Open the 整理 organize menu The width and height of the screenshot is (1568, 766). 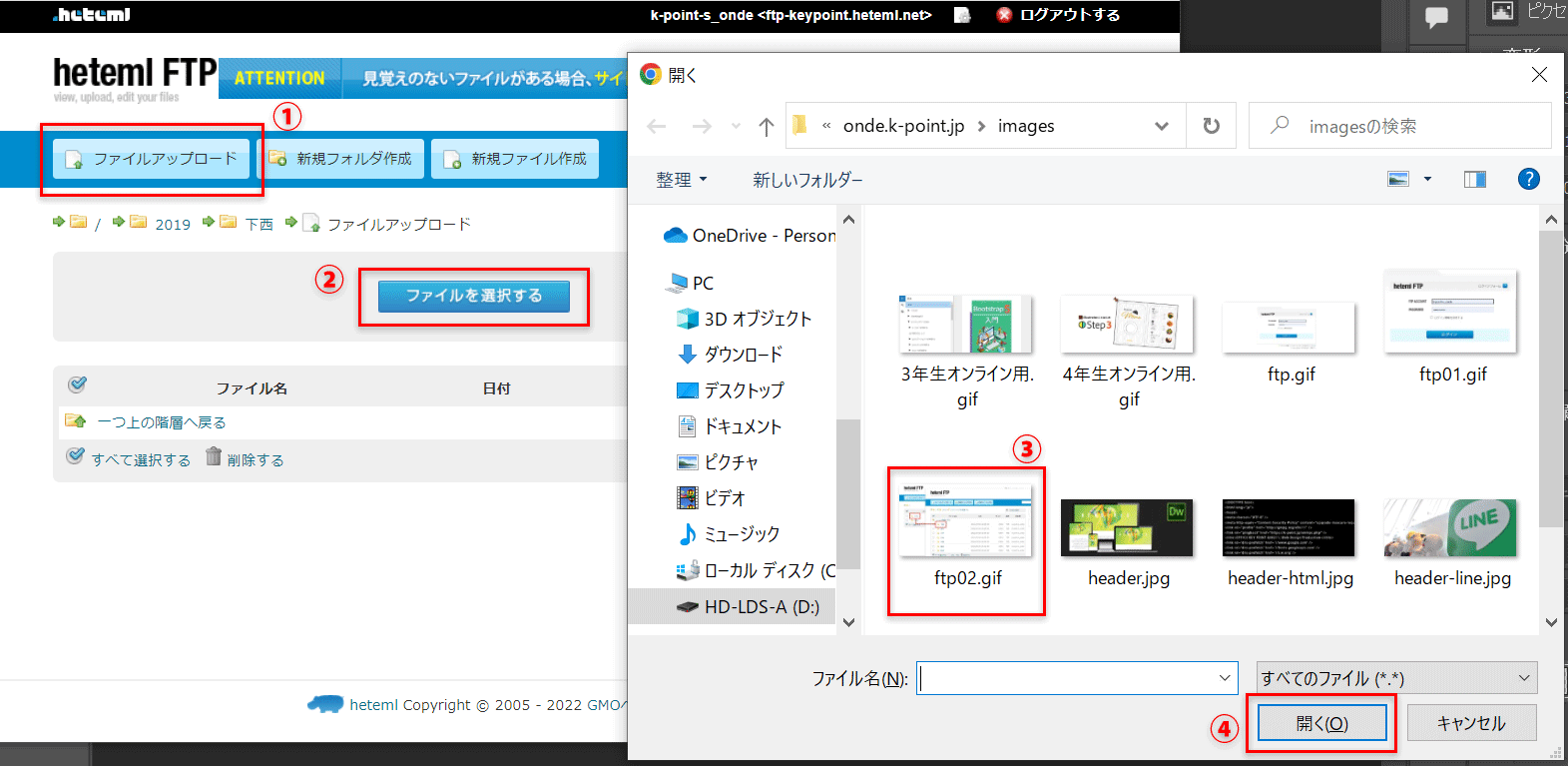[681, 180]
